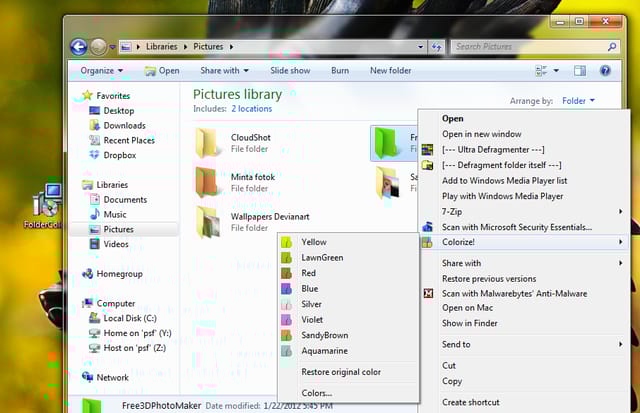Expand the Share with context submenu
This screenshot has width=640, height=413.
click(620, 263)
